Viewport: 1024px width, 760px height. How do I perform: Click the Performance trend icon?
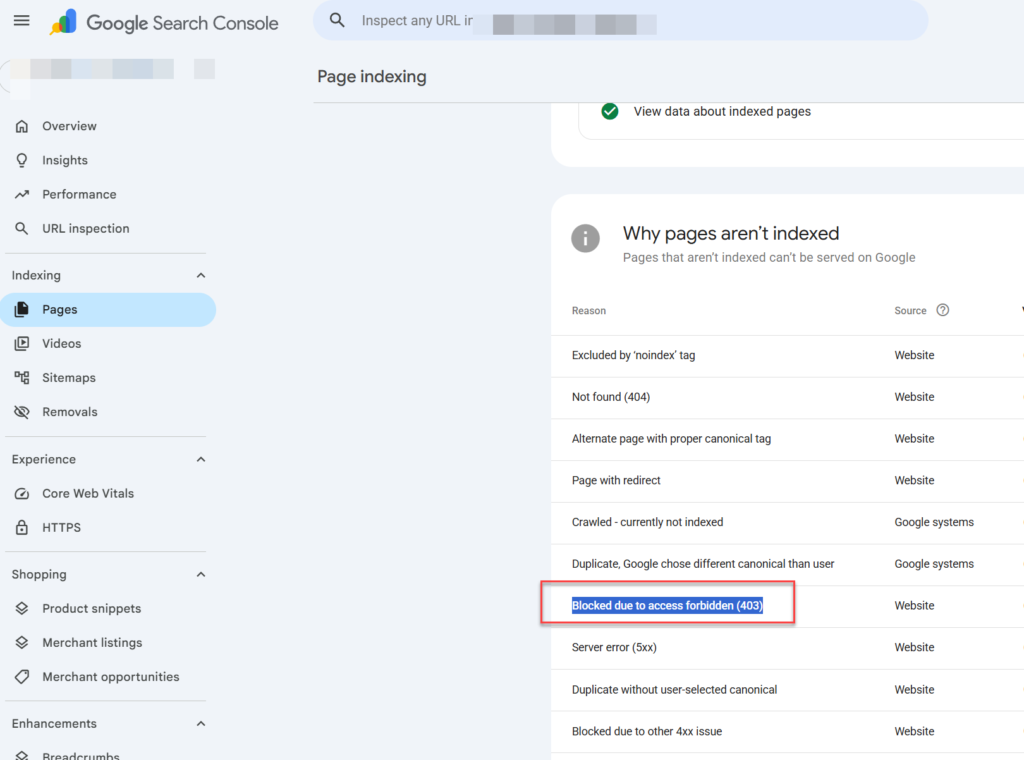22,194
